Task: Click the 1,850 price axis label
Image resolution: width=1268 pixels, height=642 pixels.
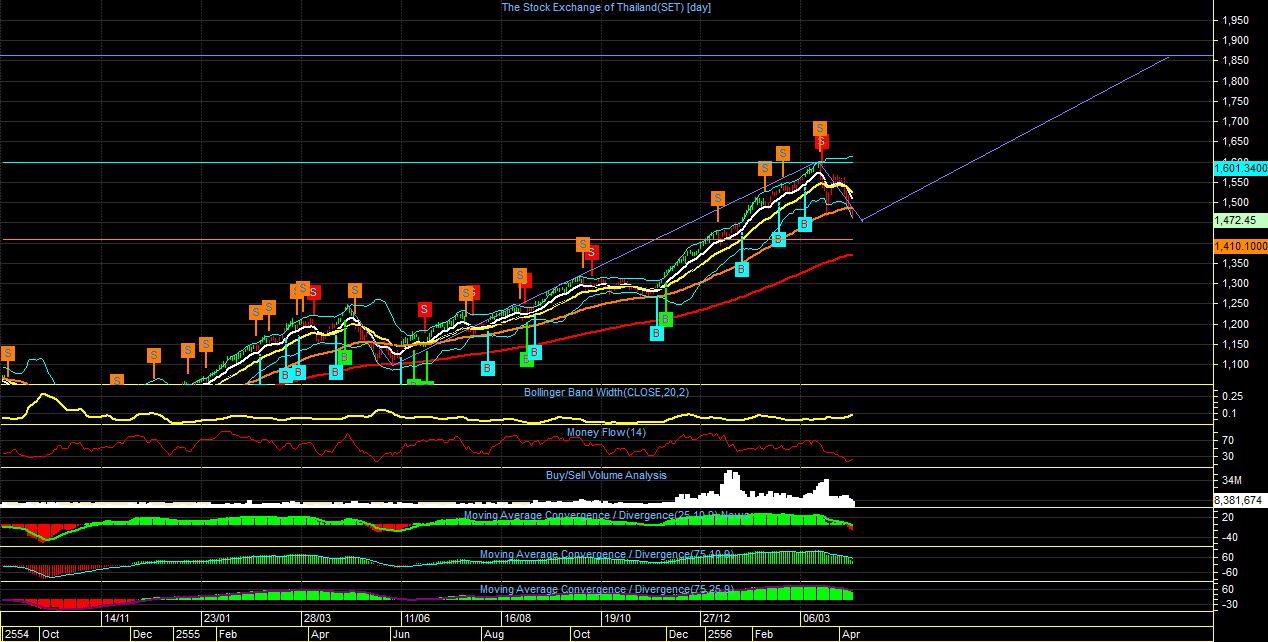Action: tap(1235, 60)
